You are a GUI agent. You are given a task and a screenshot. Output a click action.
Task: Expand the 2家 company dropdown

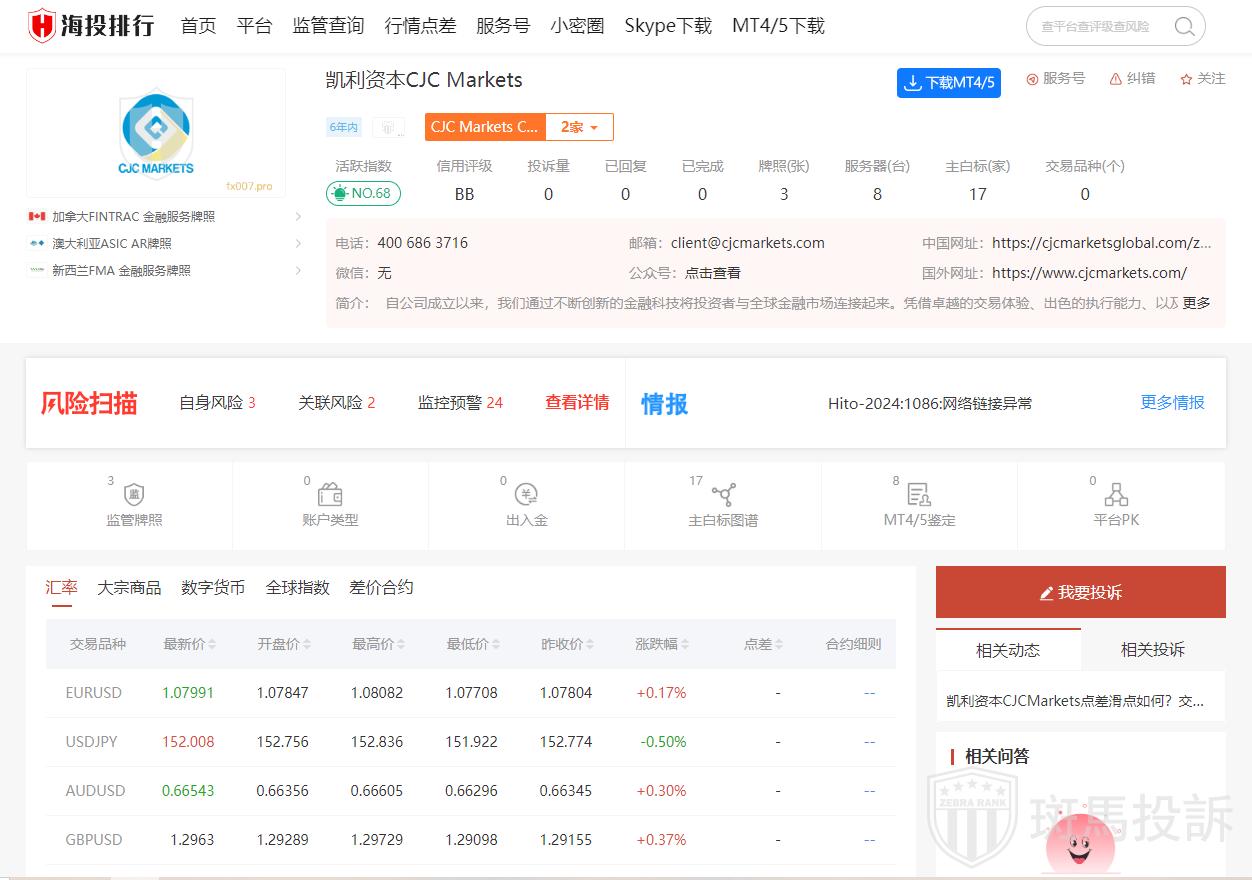pos(579,127)
